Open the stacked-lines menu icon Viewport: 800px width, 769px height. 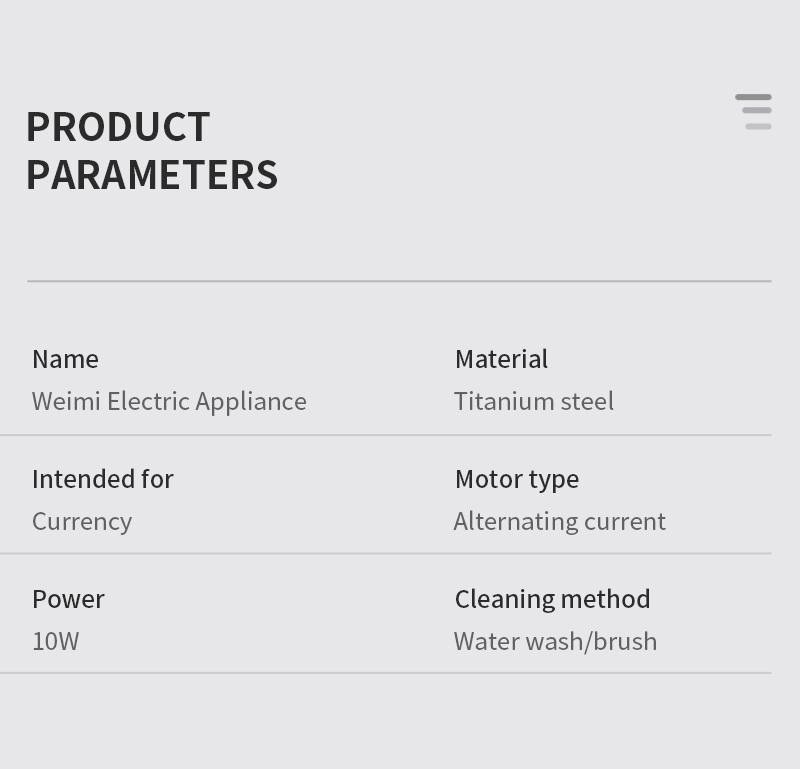click(753, 112)
